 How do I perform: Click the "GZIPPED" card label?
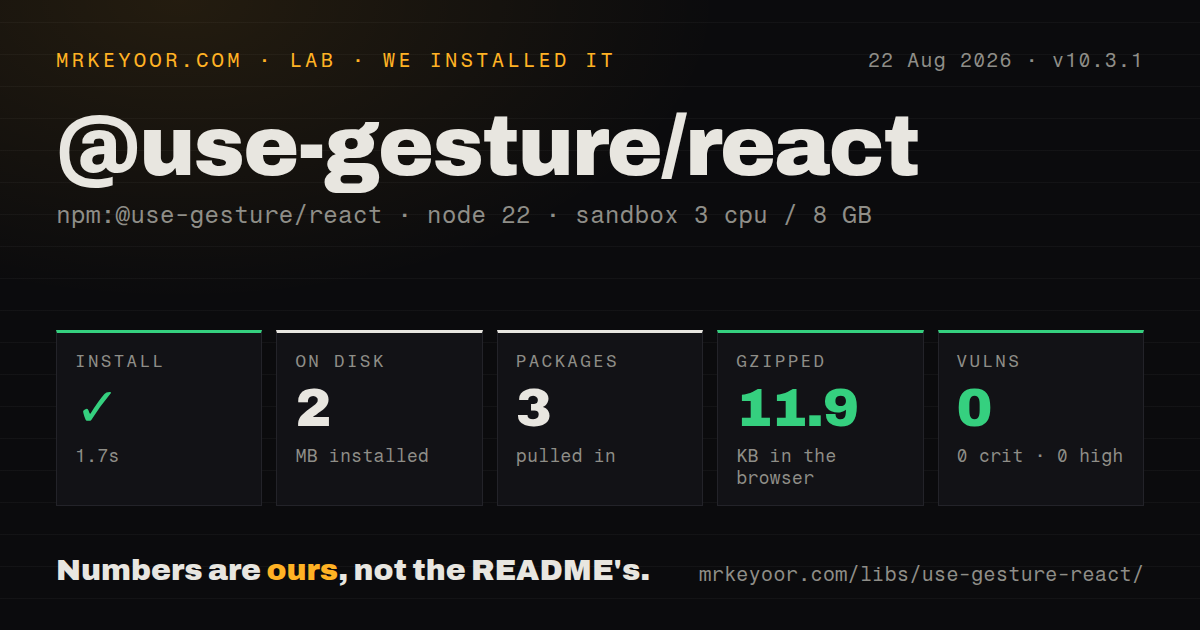click(x=781, y=362)
